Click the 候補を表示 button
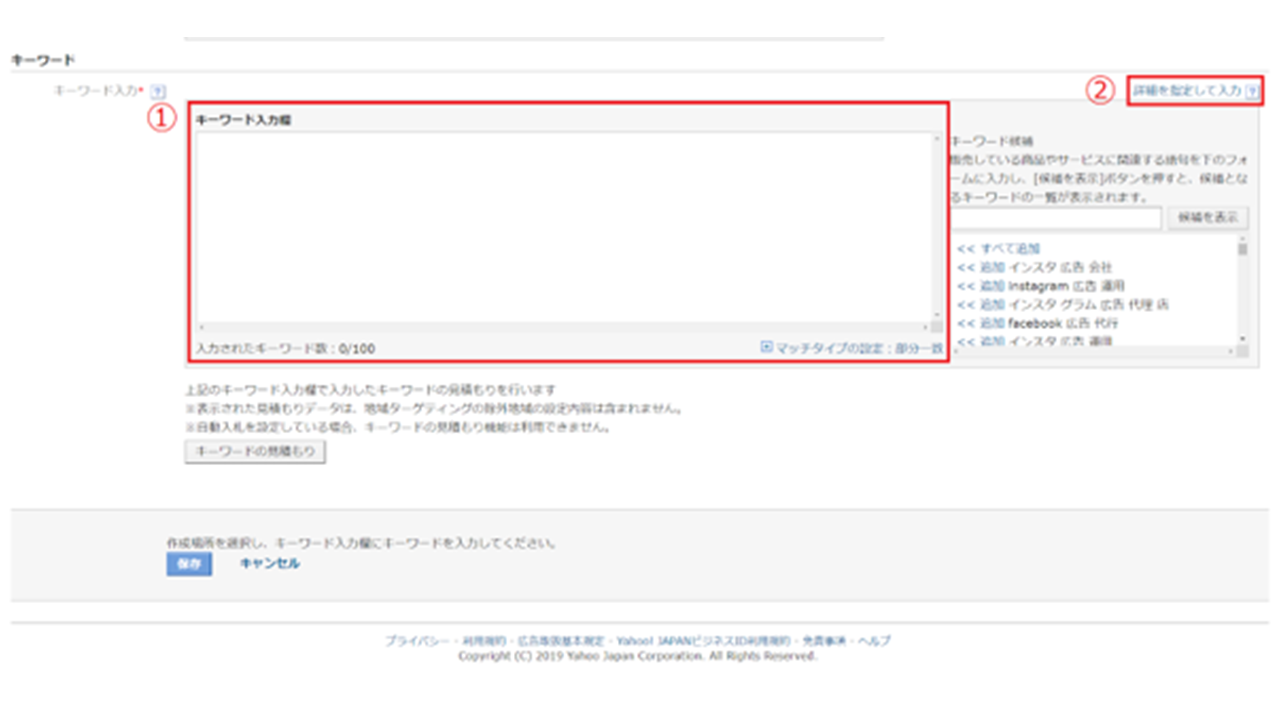This screenshot has width=1280, height=720. coord(1208,218)
